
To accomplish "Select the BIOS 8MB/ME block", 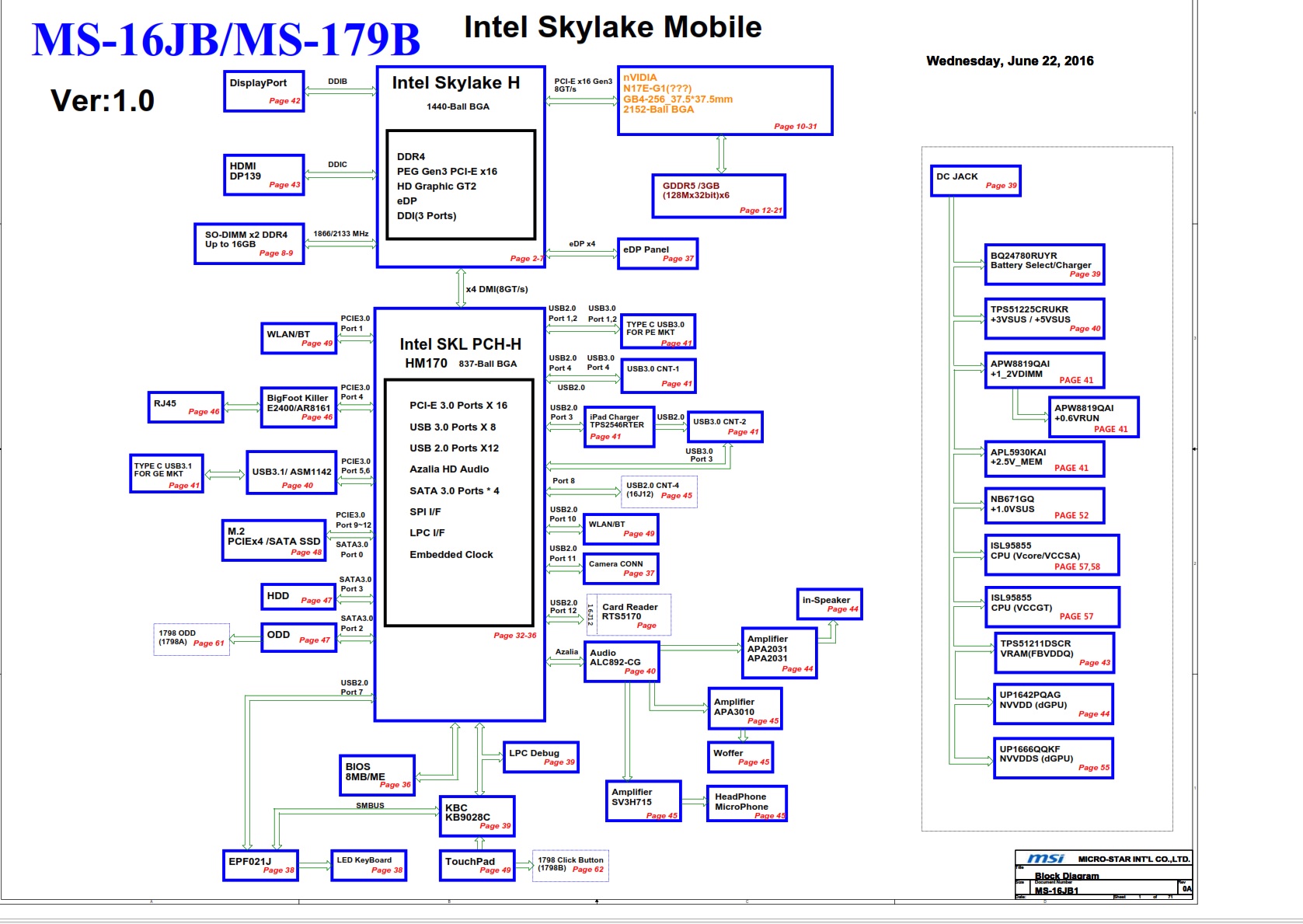I will coord(377,775).
